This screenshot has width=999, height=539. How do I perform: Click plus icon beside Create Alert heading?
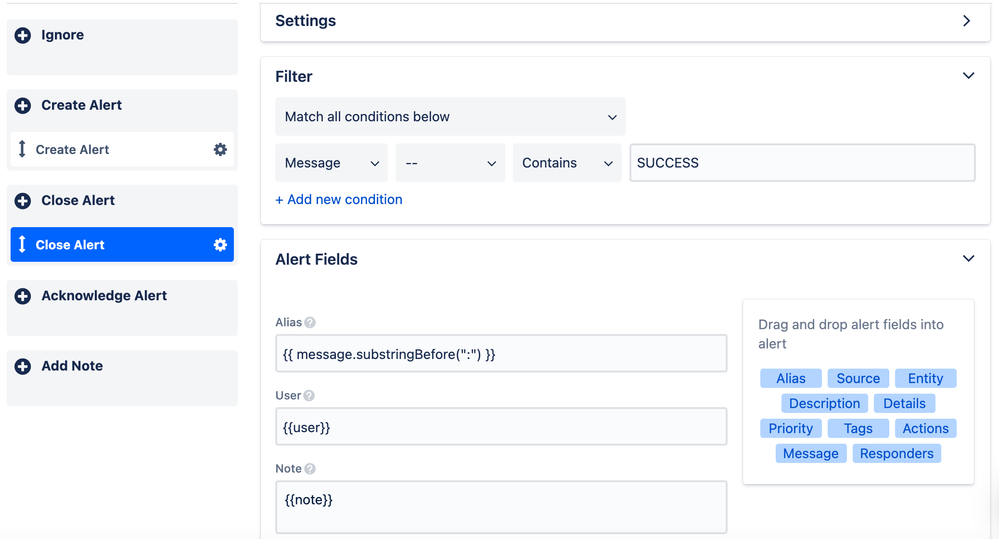23,106
